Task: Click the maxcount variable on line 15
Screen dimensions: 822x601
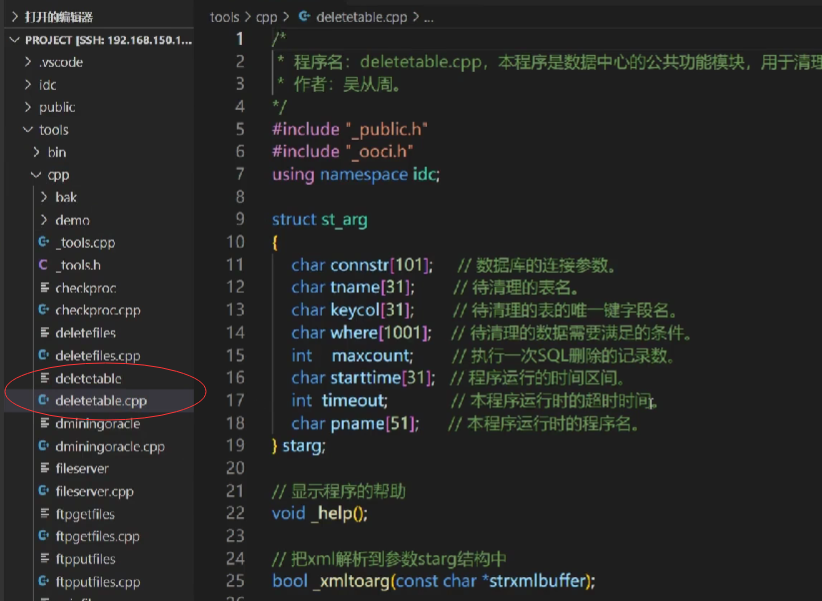Action: (372, 356)
